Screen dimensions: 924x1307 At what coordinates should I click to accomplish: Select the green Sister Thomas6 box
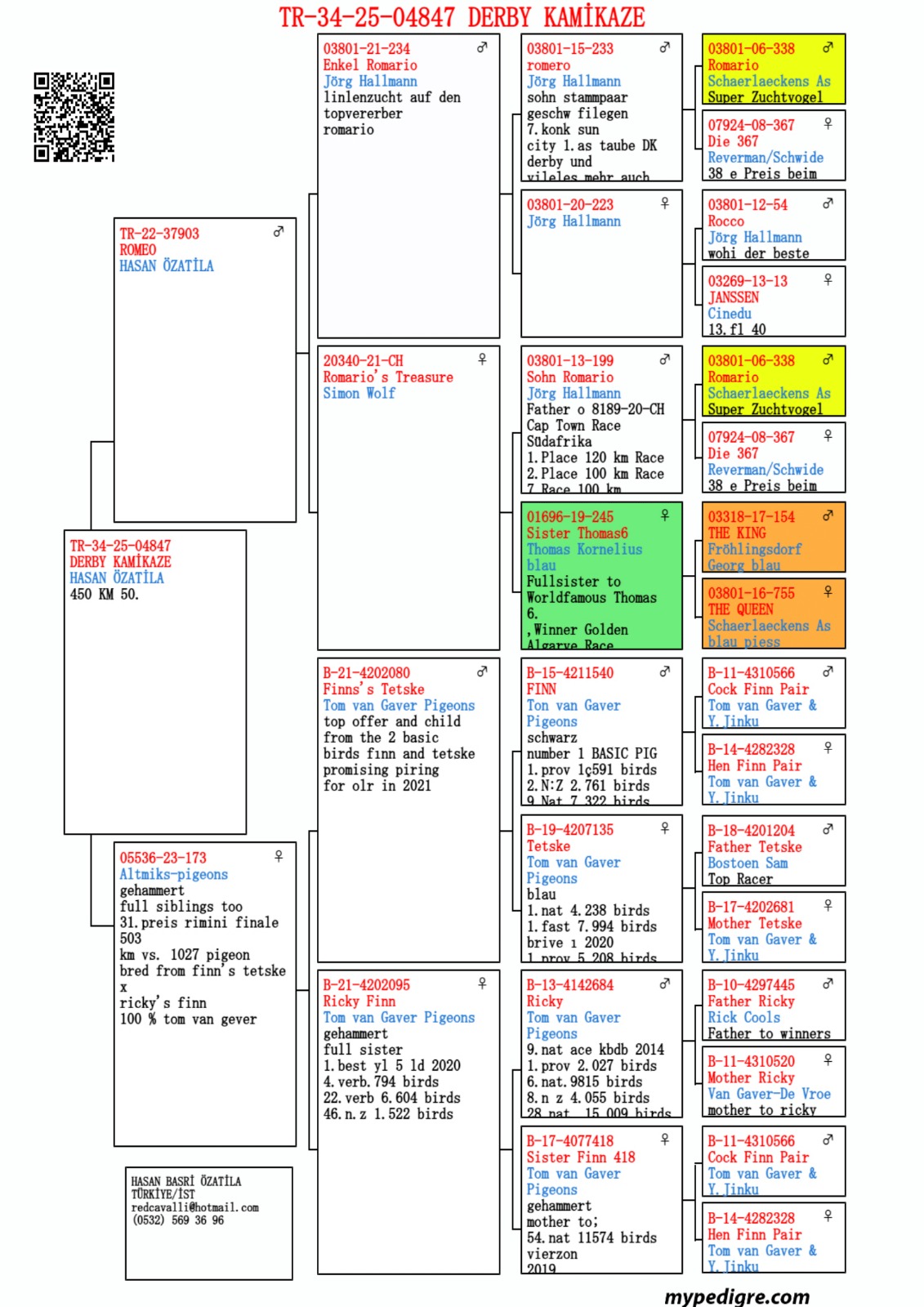601,604
